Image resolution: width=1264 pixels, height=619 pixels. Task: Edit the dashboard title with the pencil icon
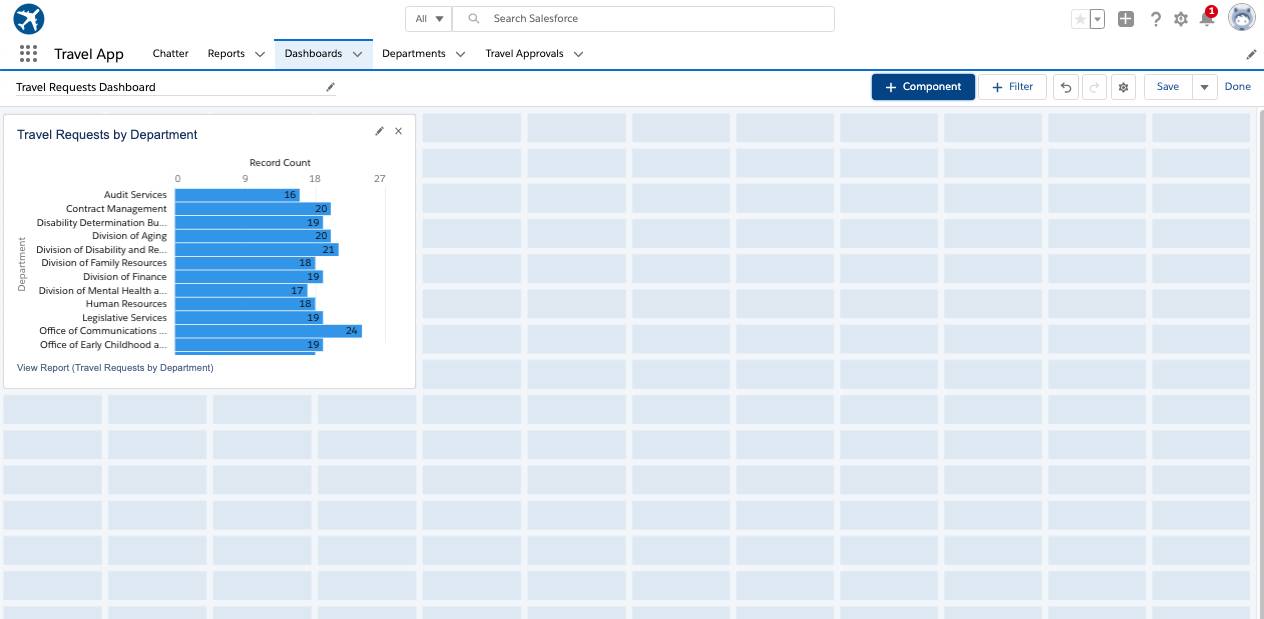coord(330,88)
